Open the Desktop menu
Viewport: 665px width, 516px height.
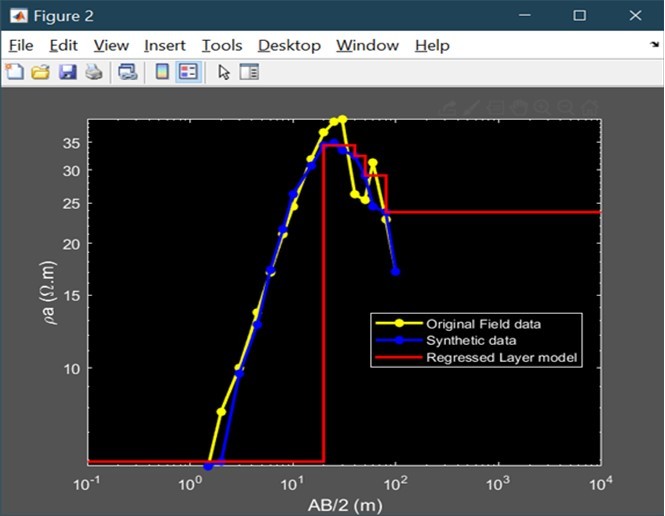point(289,45)
